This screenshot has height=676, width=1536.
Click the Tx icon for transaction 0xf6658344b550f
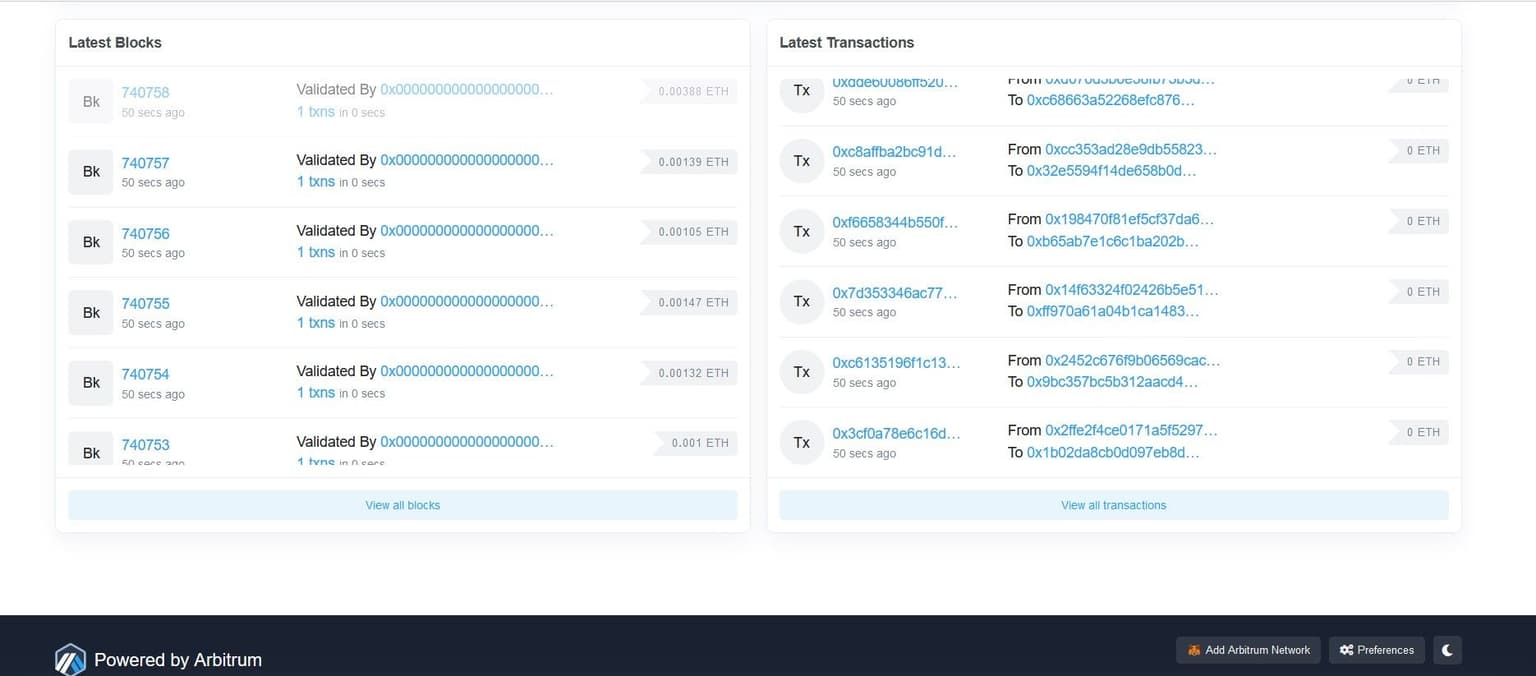(x=801, y=231)
